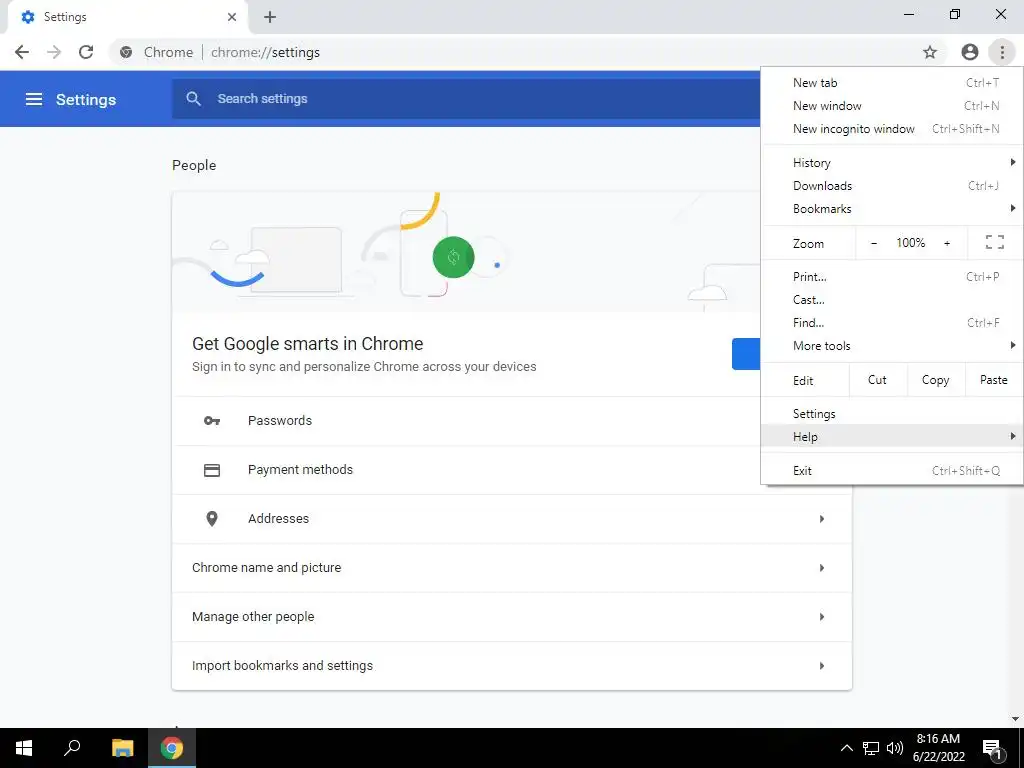Select New window from the menu
Viewport: 1024px width, 768px height.
tap(892, 106)
